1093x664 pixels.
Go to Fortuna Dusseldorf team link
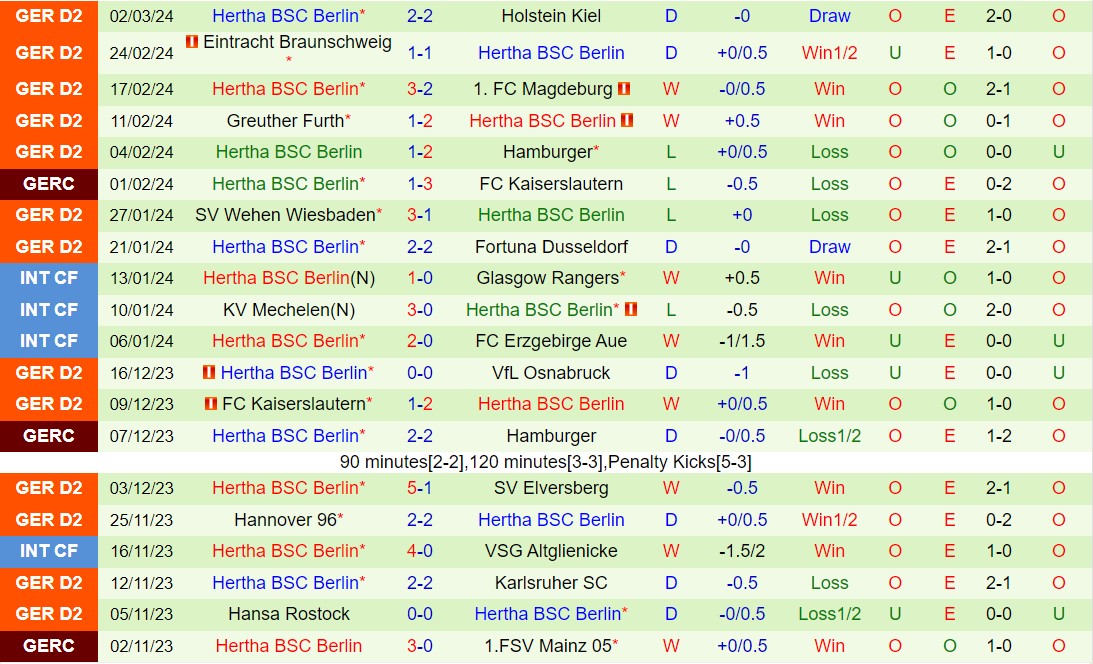click(x=551, y=247)
